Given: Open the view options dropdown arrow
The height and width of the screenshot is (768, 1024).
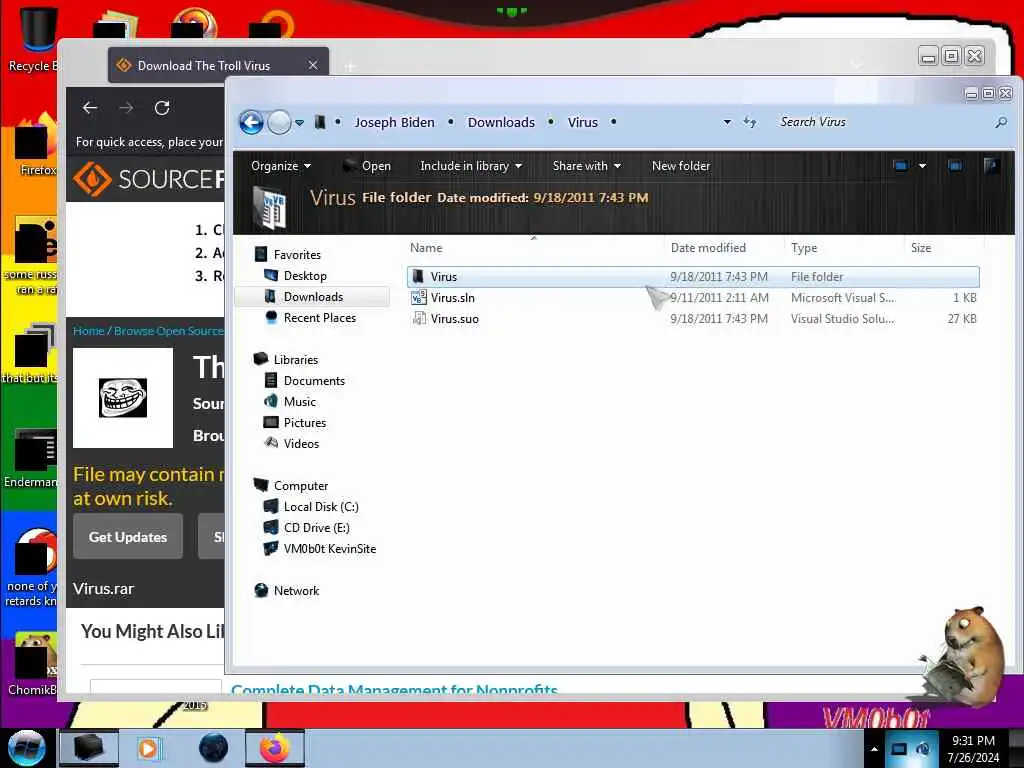Looking at the screenshot, I should [922, 166].
